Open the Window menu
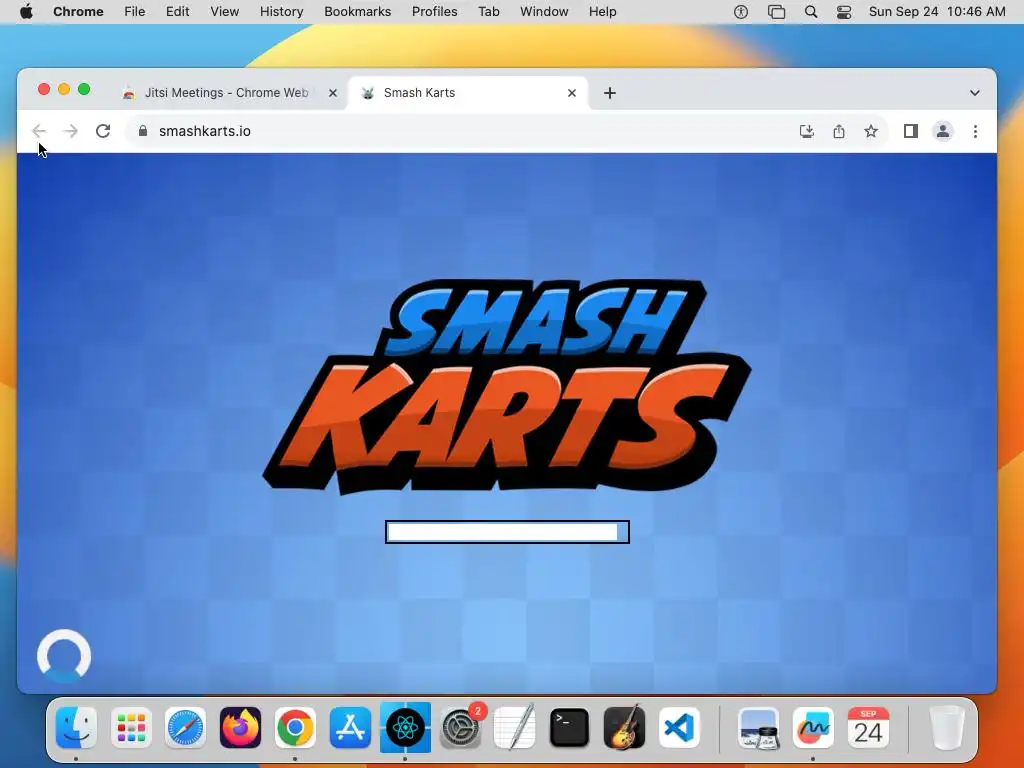Screen dimensions: 1024x768 (x=544, y=12)
